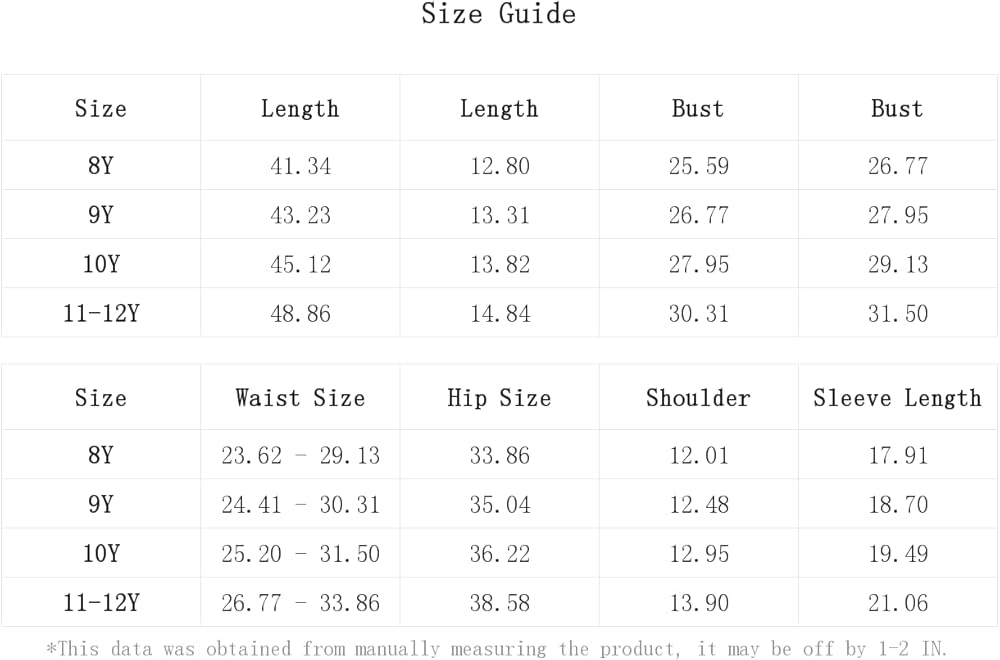This screenshot has height=660, width=1000.
Task: Click the manual measuring disclaimer footnote
Action: coord(498,649)
